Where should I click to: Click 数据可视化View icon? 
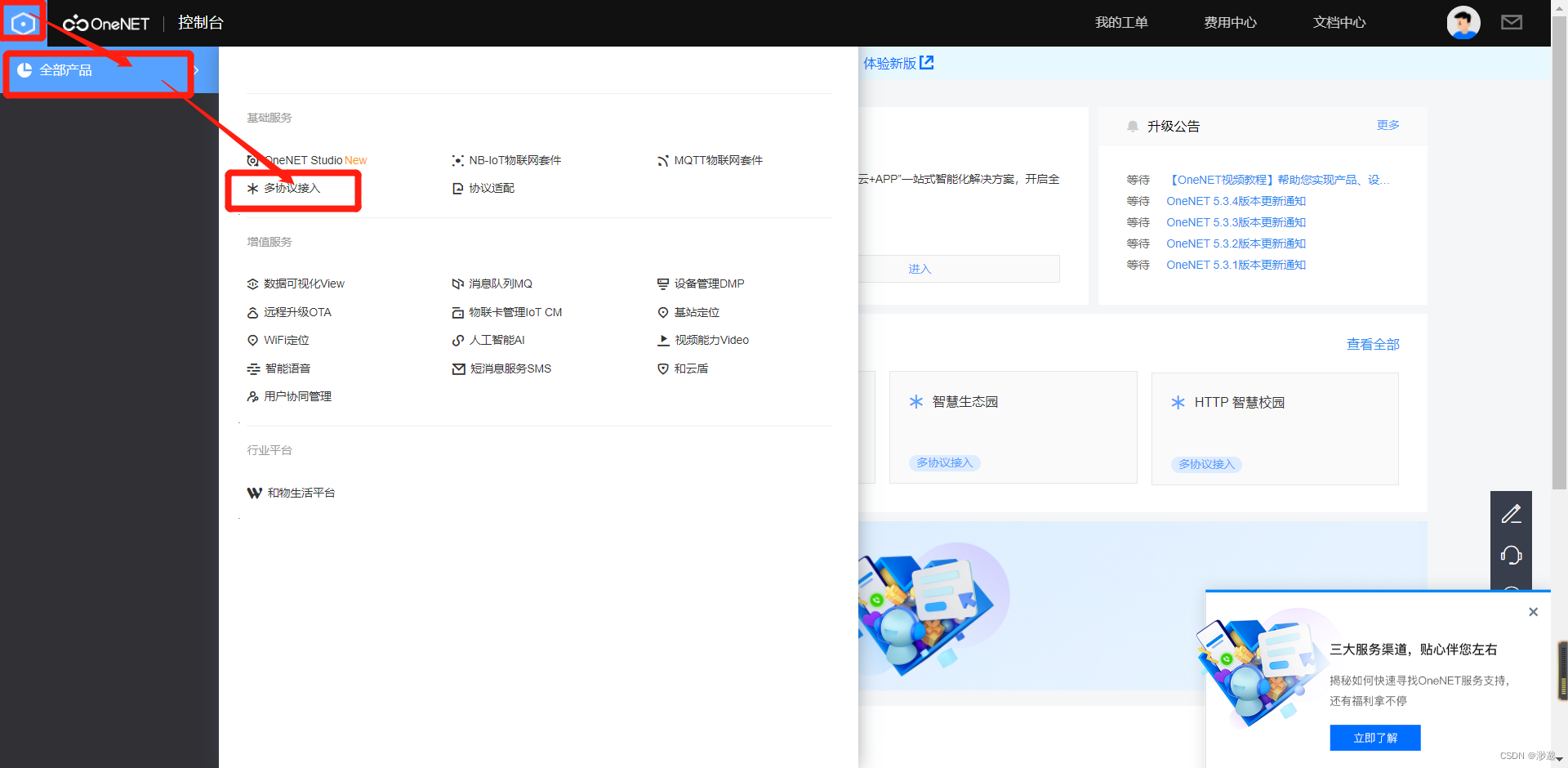point(253,284)
